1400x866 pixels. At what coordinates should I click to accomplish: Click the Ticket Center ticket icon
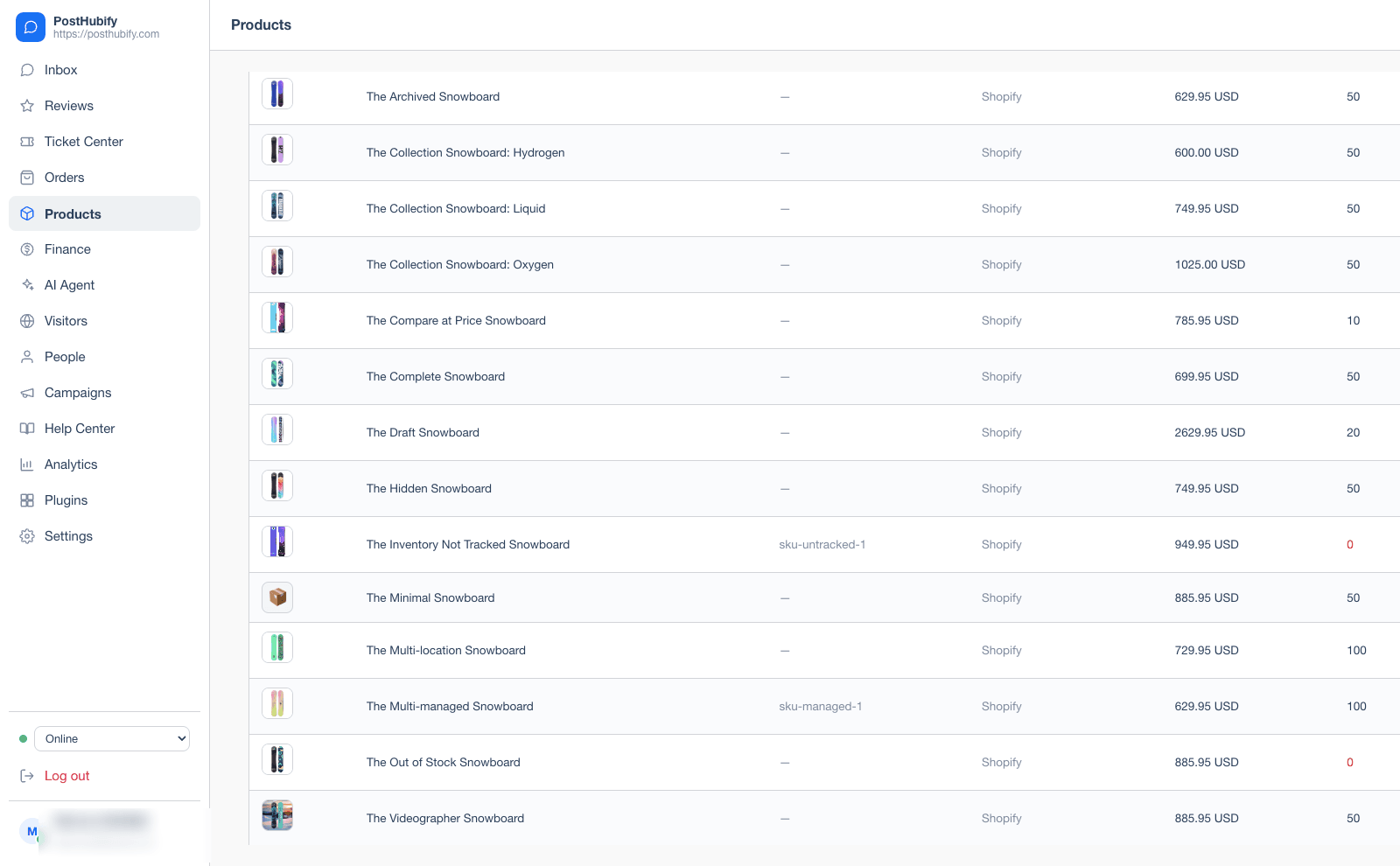[27, 142]
